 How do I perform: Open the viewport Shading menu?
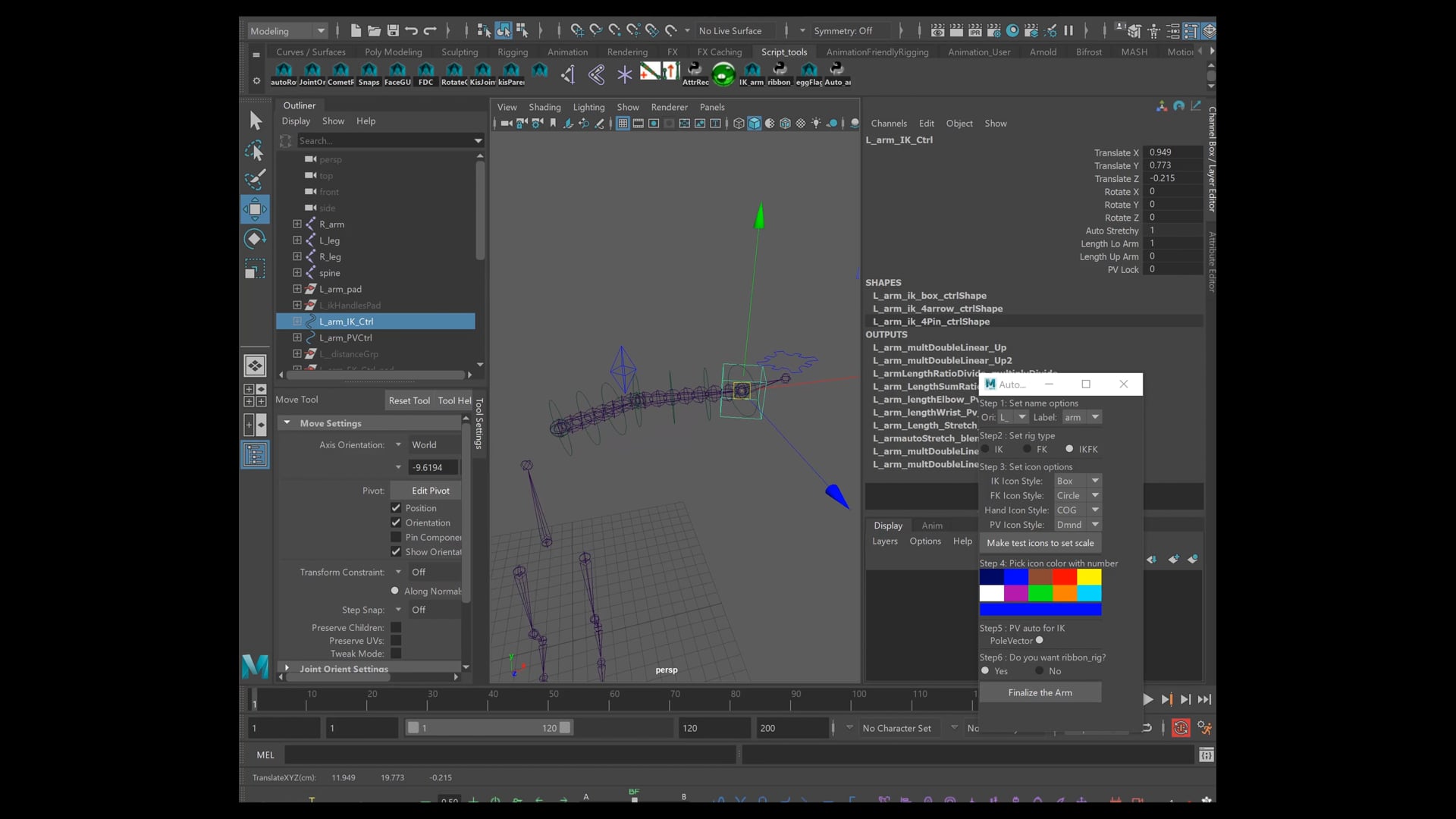tap(544, 107)
